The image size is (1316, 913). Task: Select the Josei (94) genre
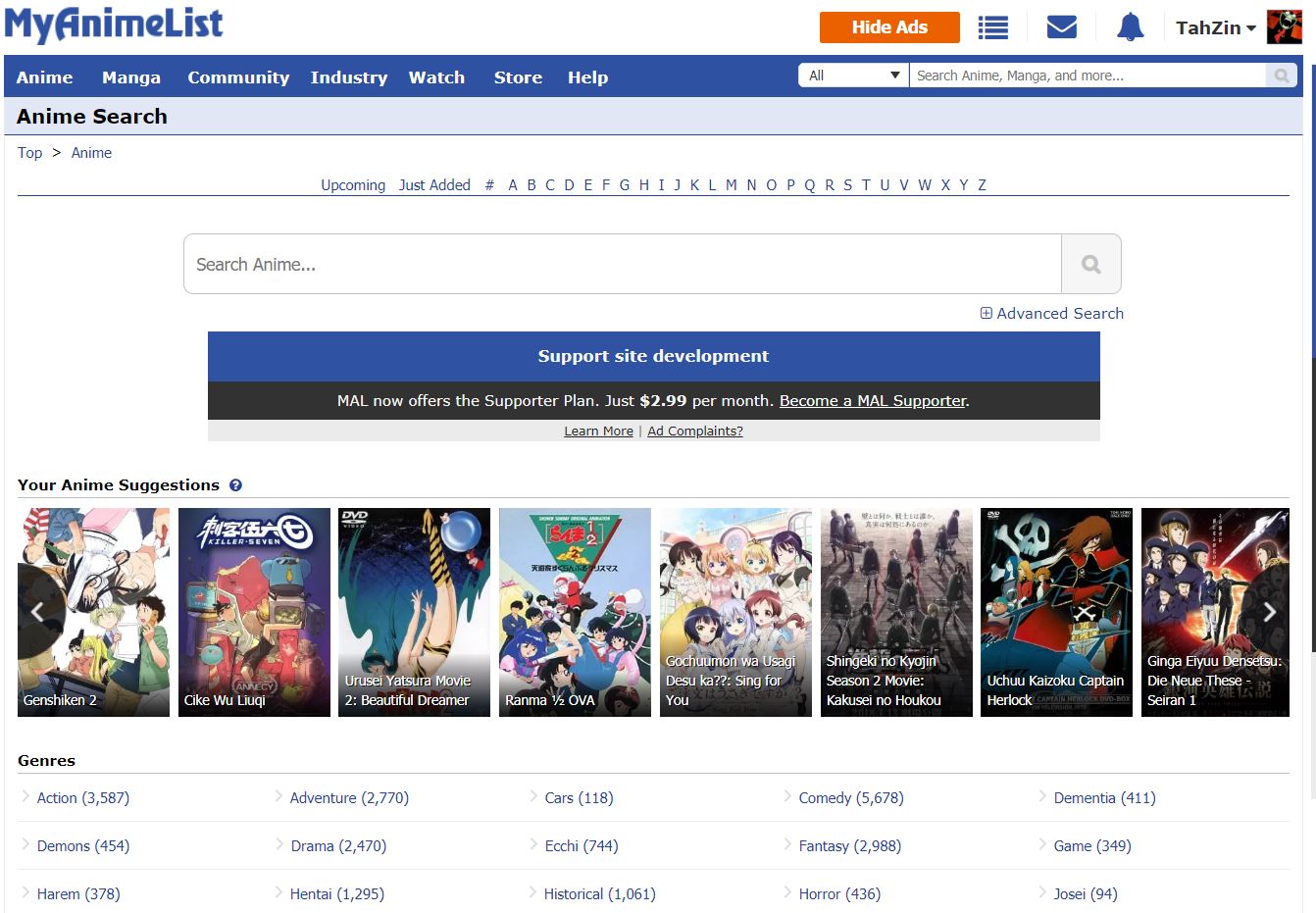point(1086,893)
